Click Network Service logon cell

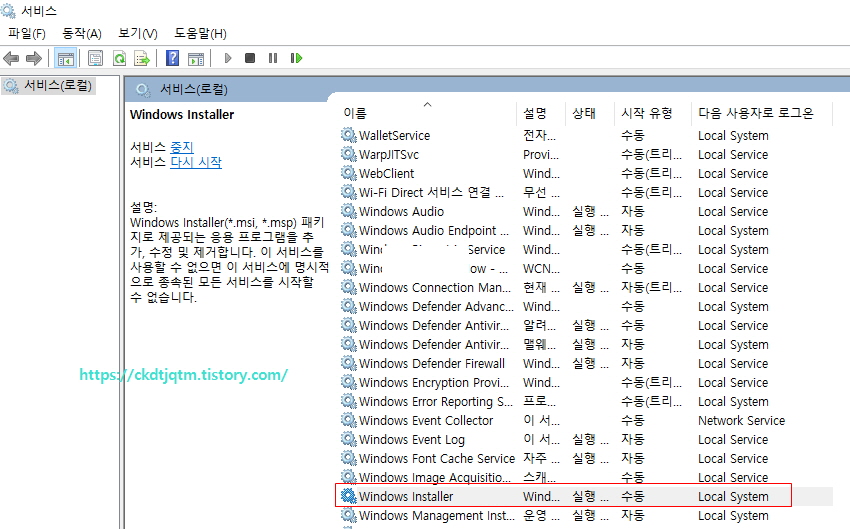click(x=741, y=420)
